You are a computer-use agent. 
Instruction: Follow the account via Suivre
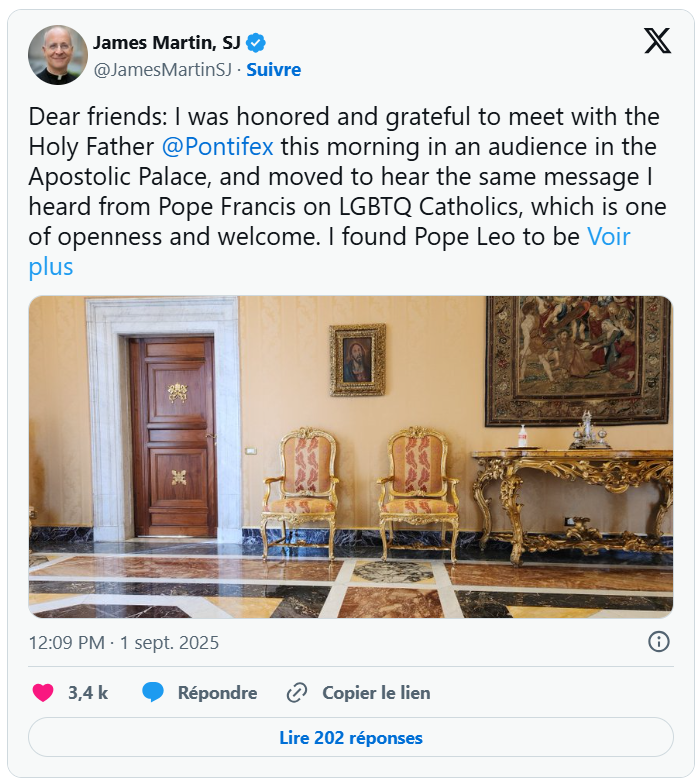tap(273, 70)
